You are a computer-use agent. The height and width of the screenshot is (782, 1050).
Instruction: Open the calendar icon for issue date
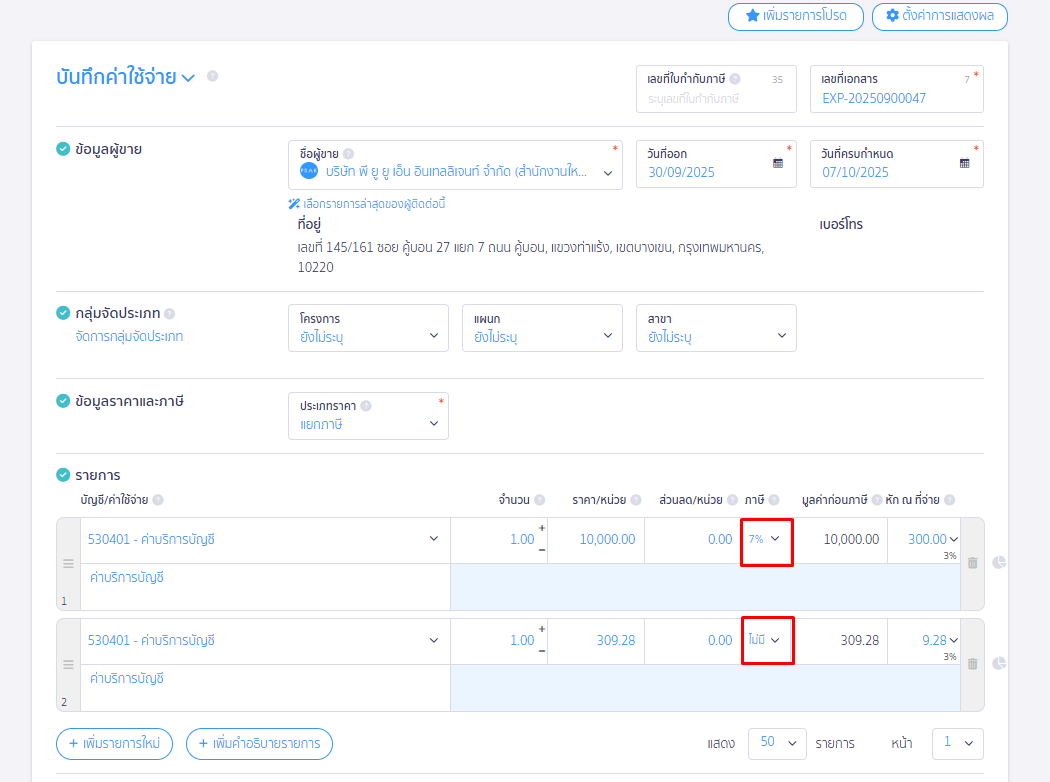(778, 163)
